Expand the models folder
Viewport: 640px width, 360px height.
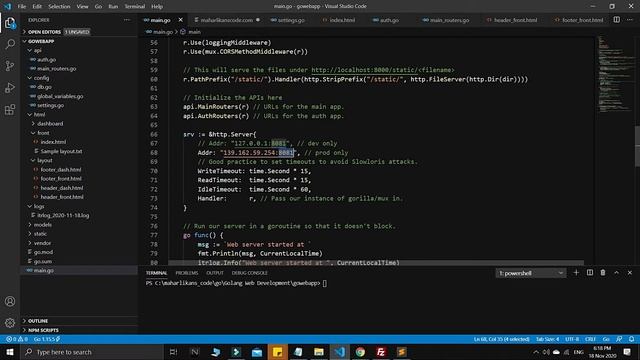(42, 224)
